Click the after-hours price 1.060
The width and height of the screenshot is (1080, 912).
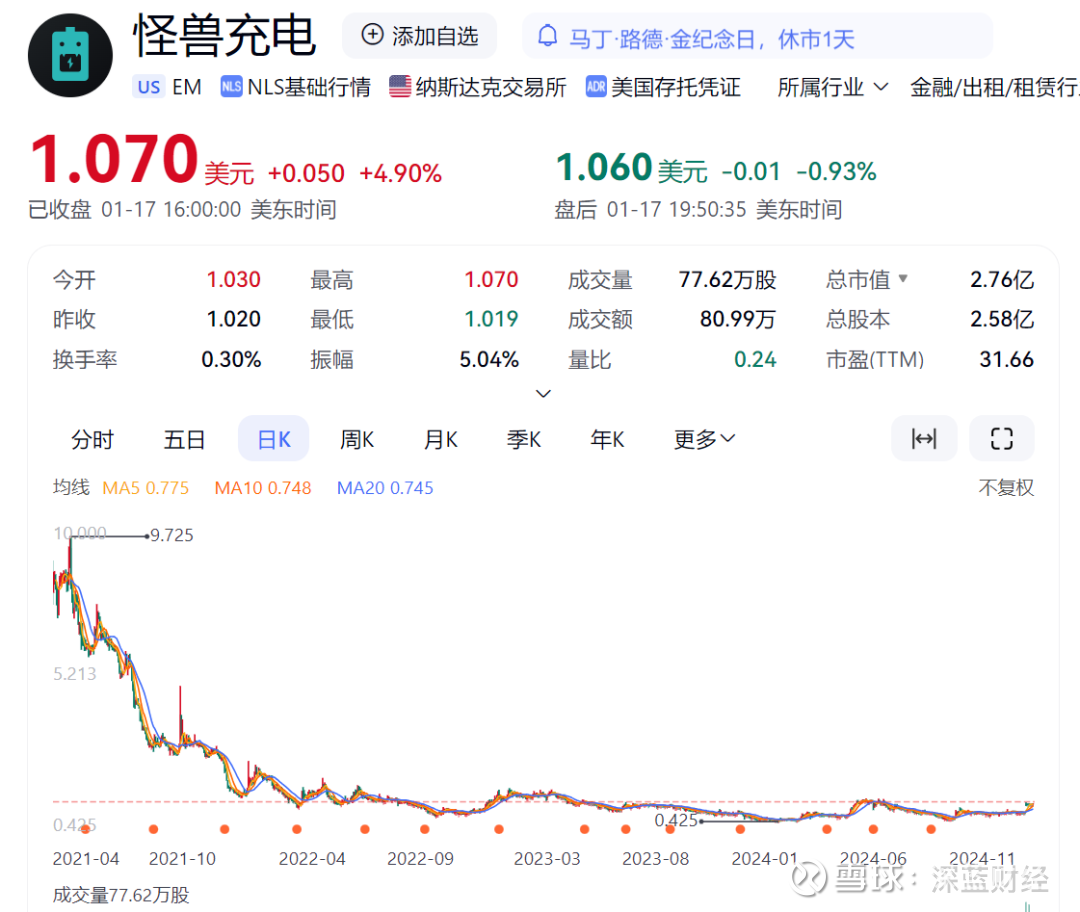[x=604, y=167]
